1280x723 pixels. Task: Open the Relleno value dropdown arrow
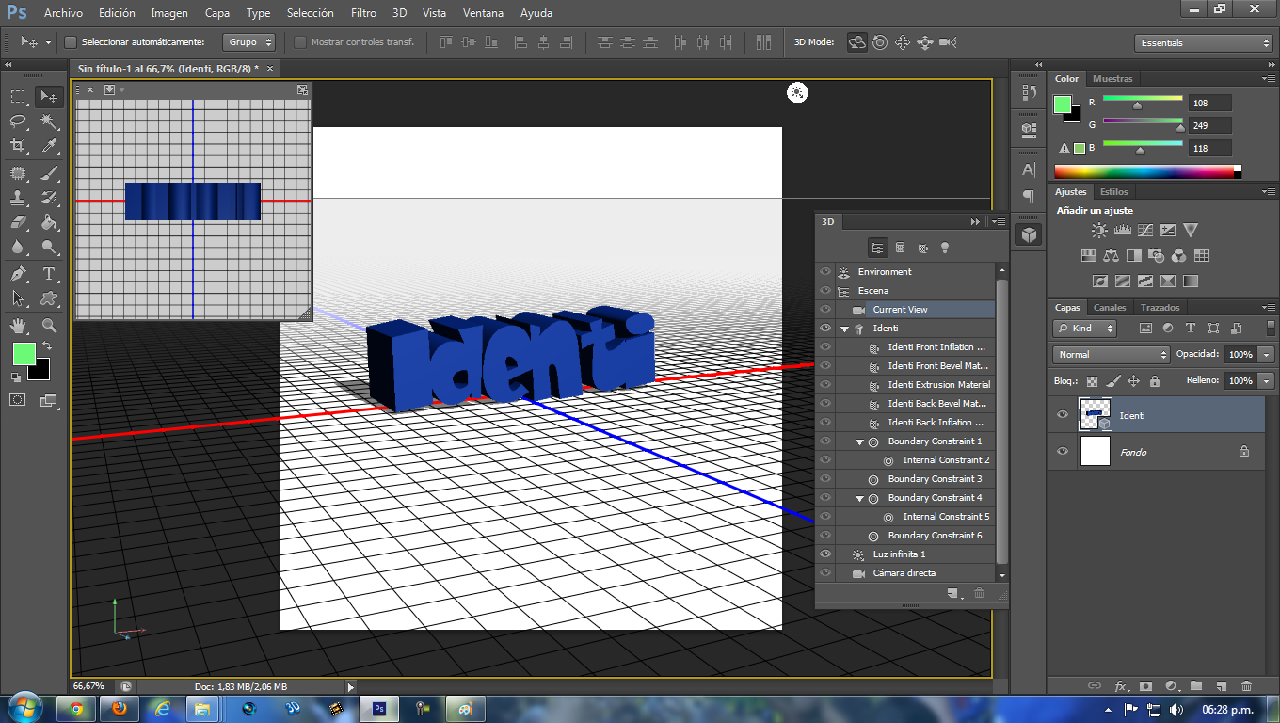(x=1267, y=381)
